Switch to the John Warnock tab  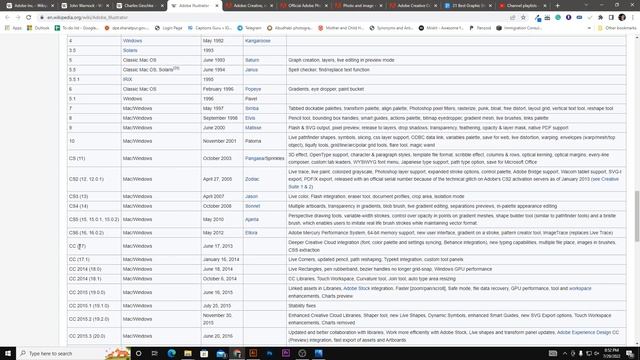pyautogui.click(x=85, y=6)
